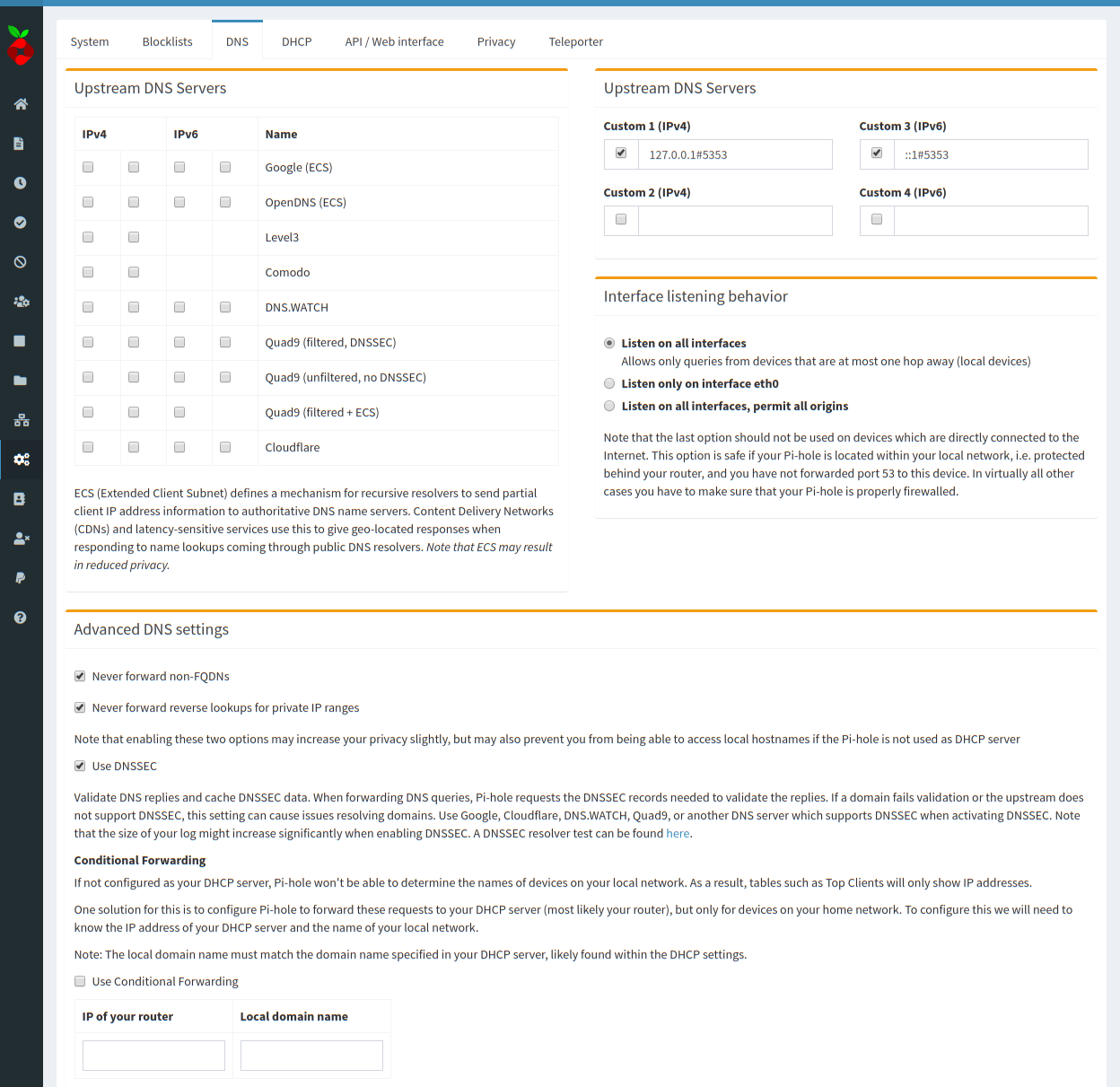The image size is (1120, 1087).
Task: Open the DNSSEC resolver test 'here' link
Action: point(678,834)
